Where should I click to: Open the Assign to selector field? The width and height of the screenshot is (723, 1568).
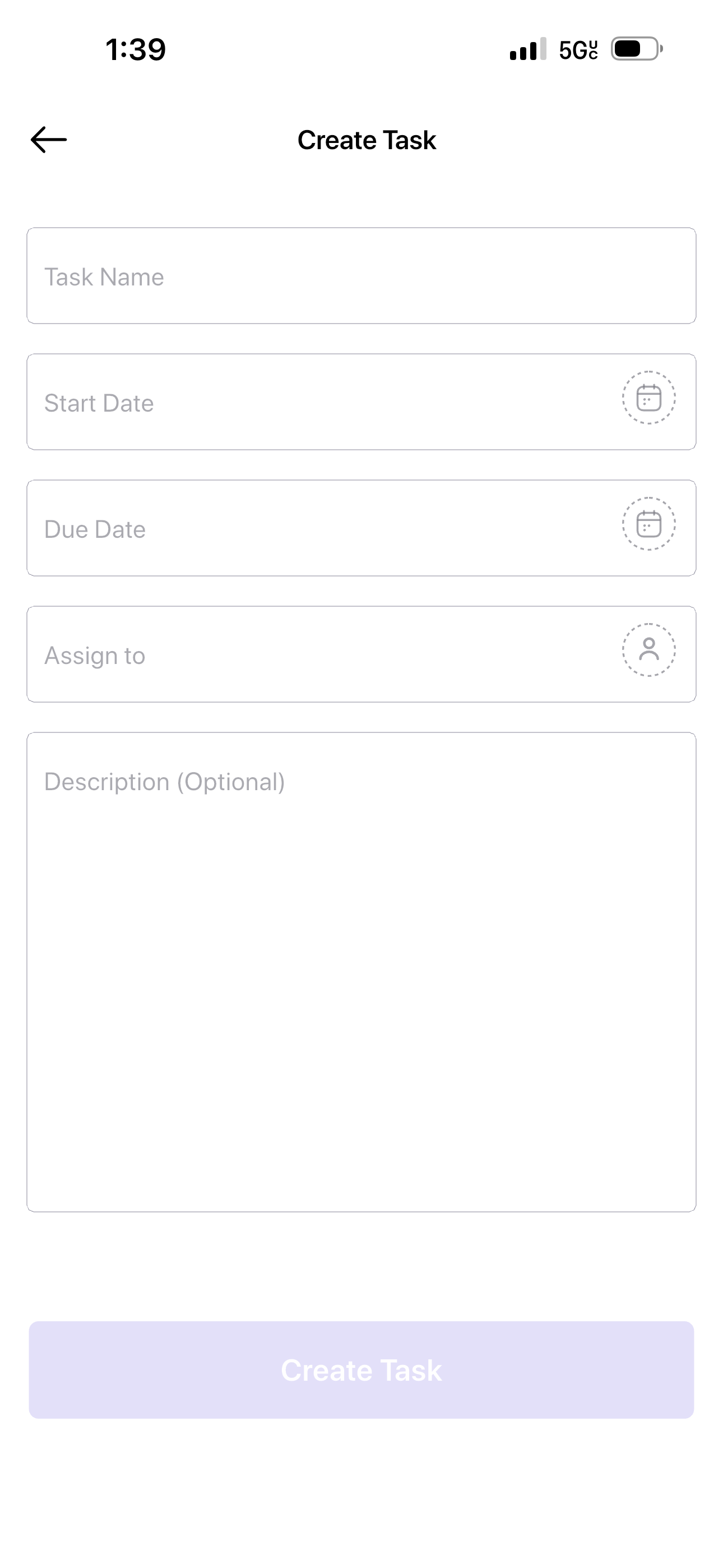point(361,654)
